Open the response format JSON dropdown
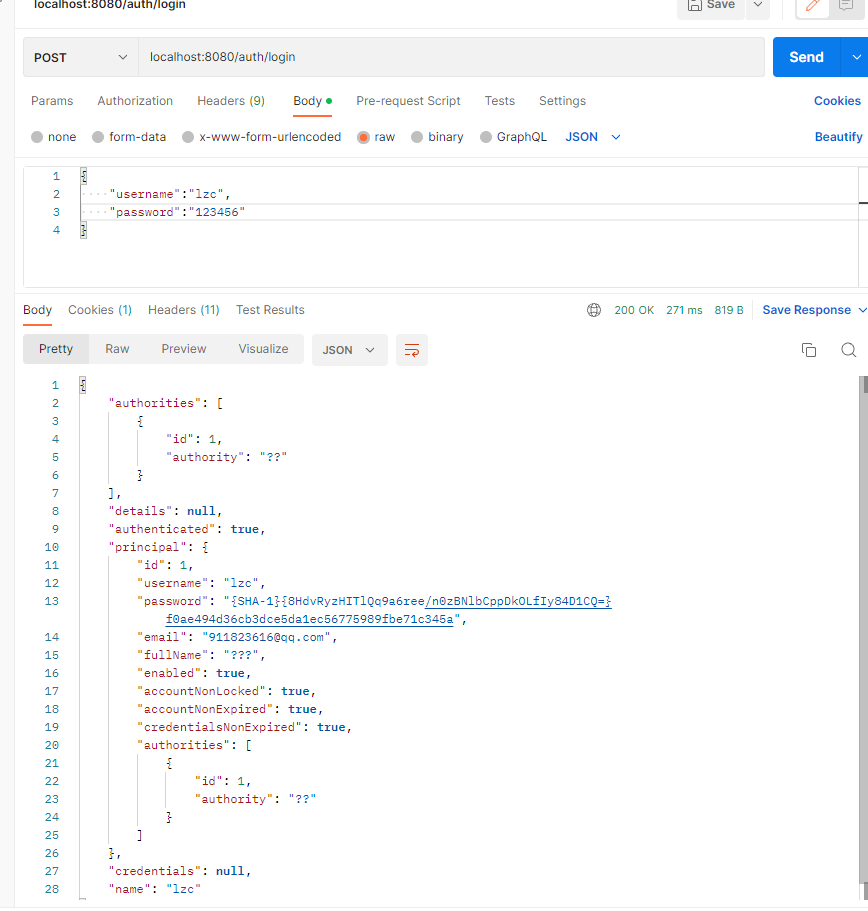This screenshot has width=868, height=911. pos(349,350)
